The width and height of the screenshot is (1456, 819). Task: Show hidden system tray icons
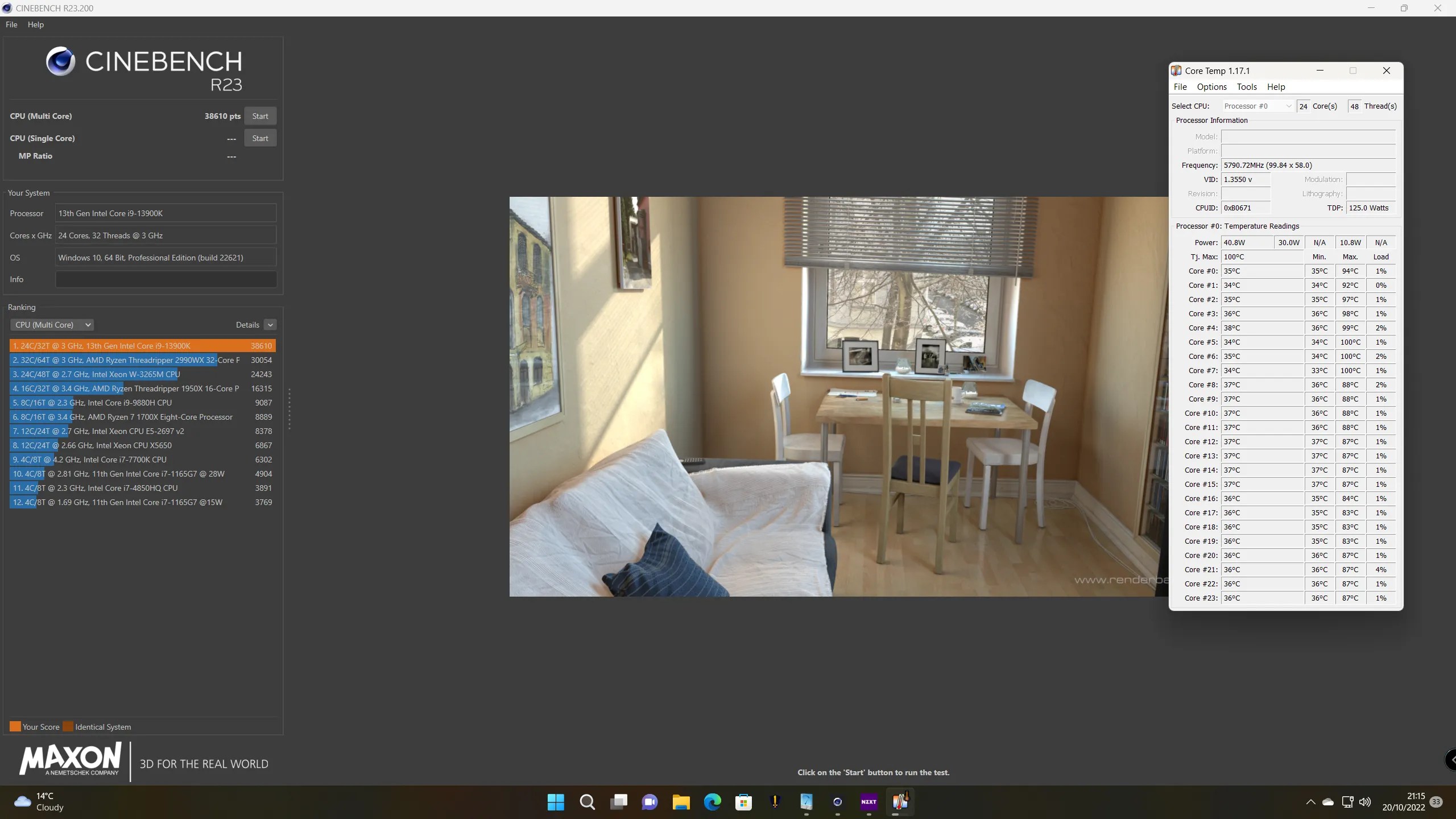click(1310, 802)
